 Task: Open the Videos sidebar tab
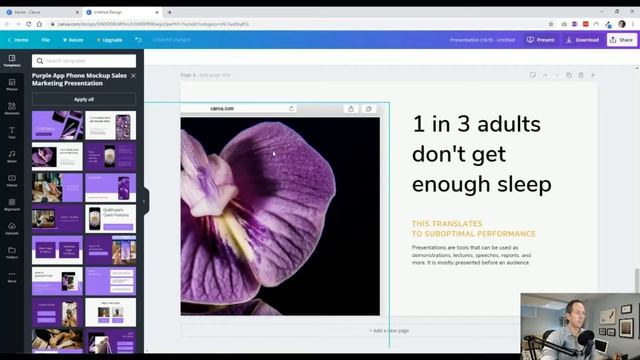12,181
